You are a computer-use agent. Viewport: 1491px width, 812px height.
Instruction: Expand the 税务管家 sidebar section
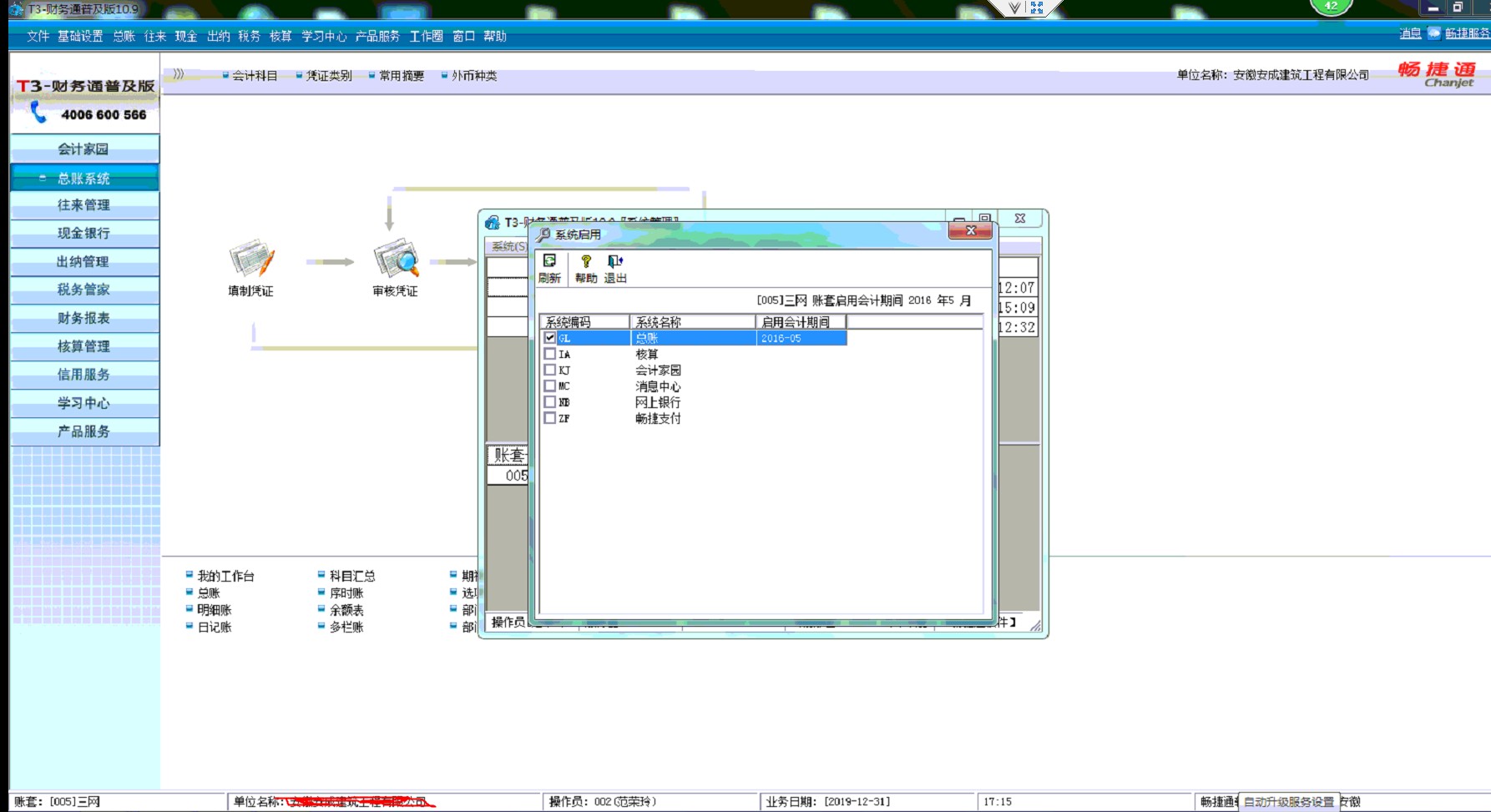pos(84,290)
